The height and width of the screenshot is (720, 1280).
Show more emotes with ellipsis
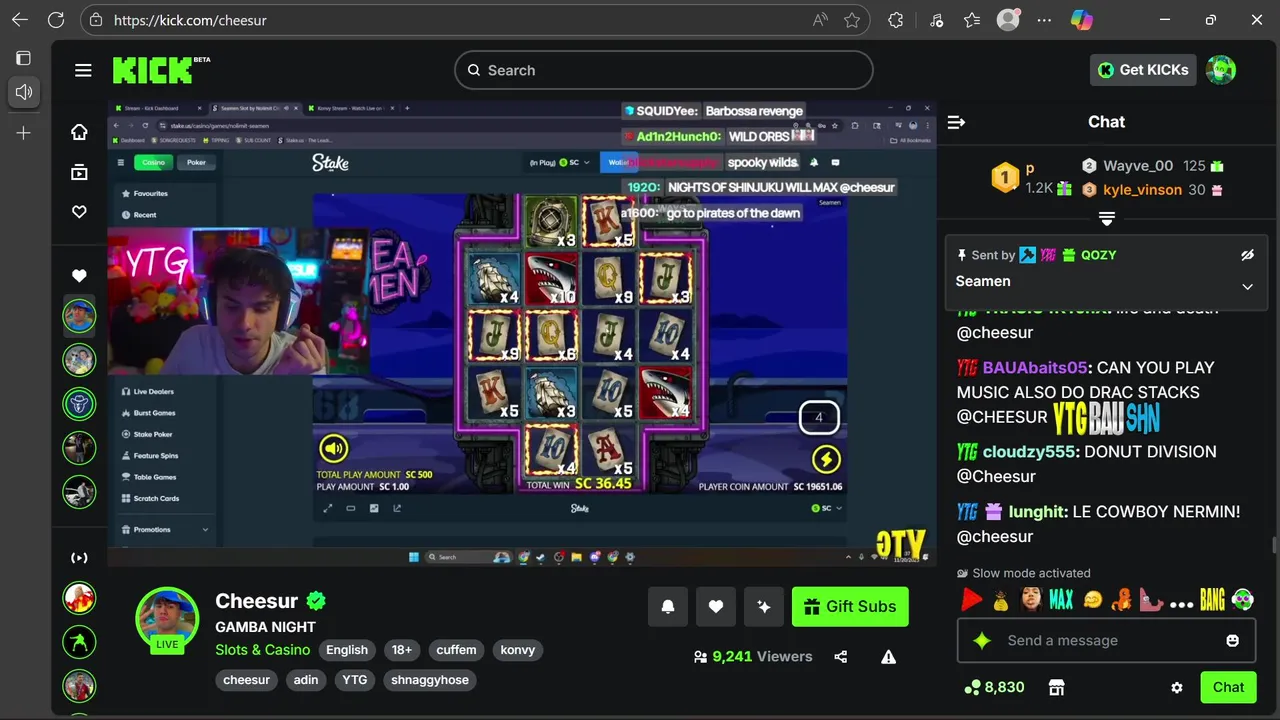(x=1181, y=603)
